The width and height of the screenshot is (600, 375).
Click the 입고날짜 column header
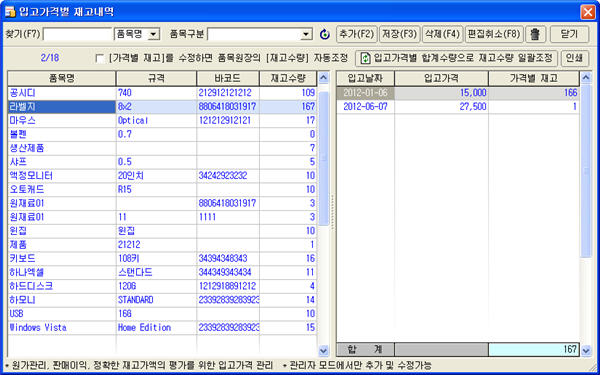tap(365, 78)
